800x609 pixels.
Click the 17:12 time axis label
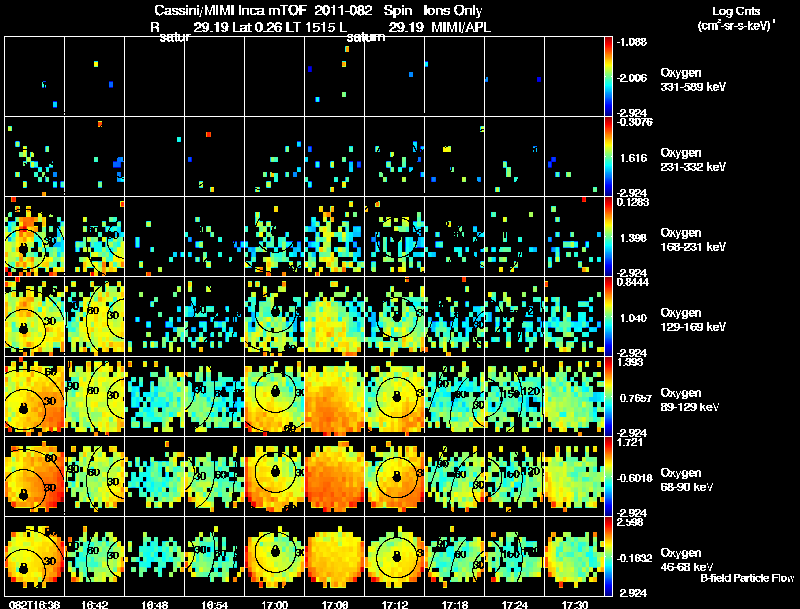(x=394, y=604)
